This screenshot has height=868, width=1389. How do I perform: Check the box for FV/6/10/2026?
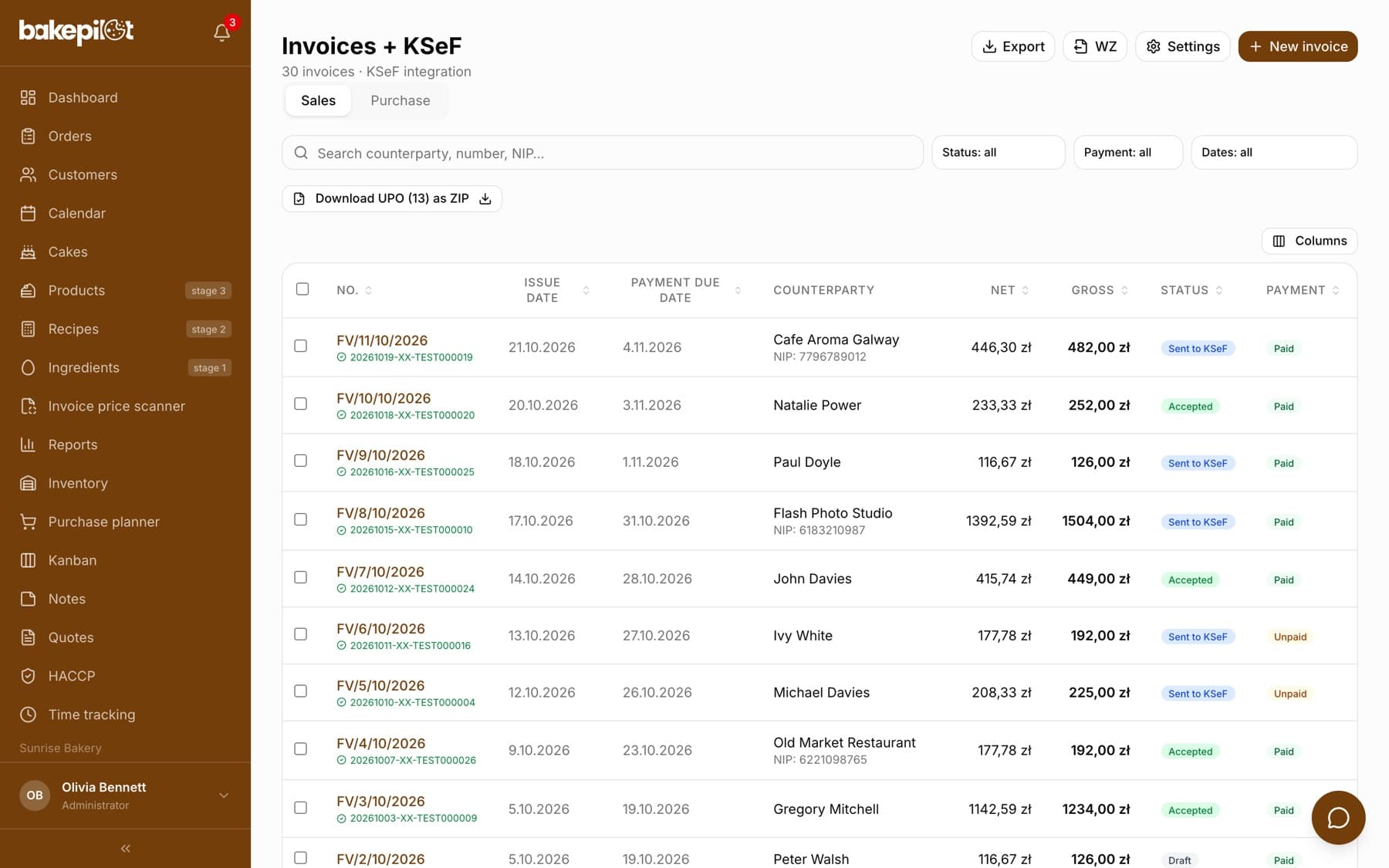[301, 634]
